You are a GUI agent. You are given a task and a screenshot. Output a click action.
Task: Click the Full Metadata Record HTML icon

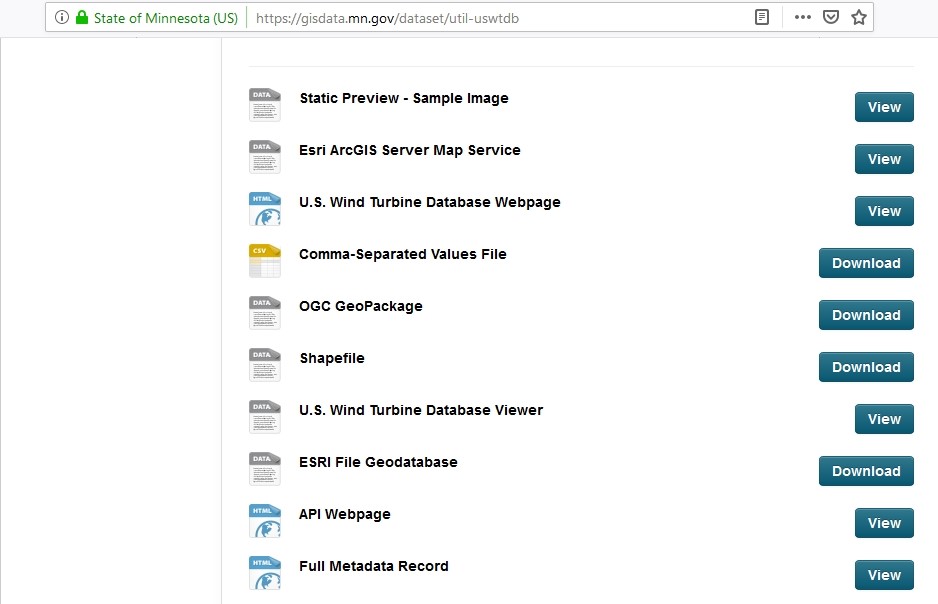pyautogui.click(x=264, y=573)
